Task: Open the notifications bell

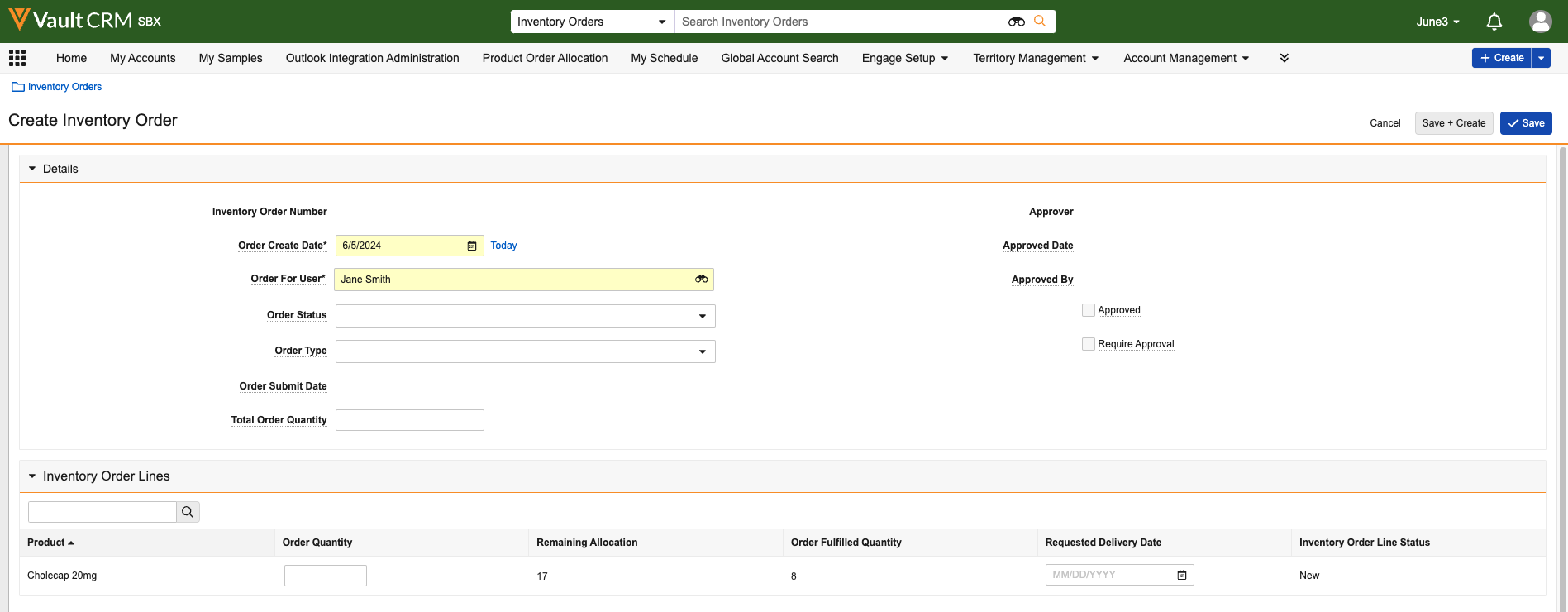Action: 1494,22
